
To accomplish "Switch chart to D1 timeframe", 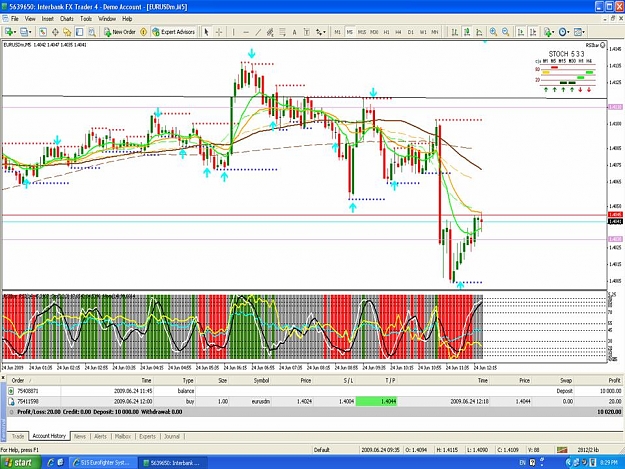I will (x=411, y=32).
